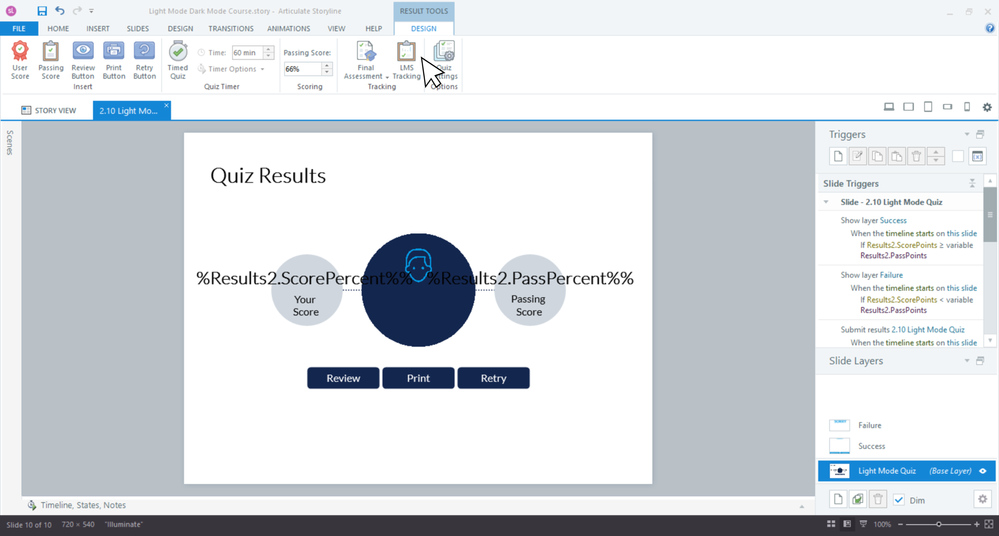Viewport: 999px width, 536px height.
Task: Paste a trigger in the Triggers panel
Action: tap(896, 156)
